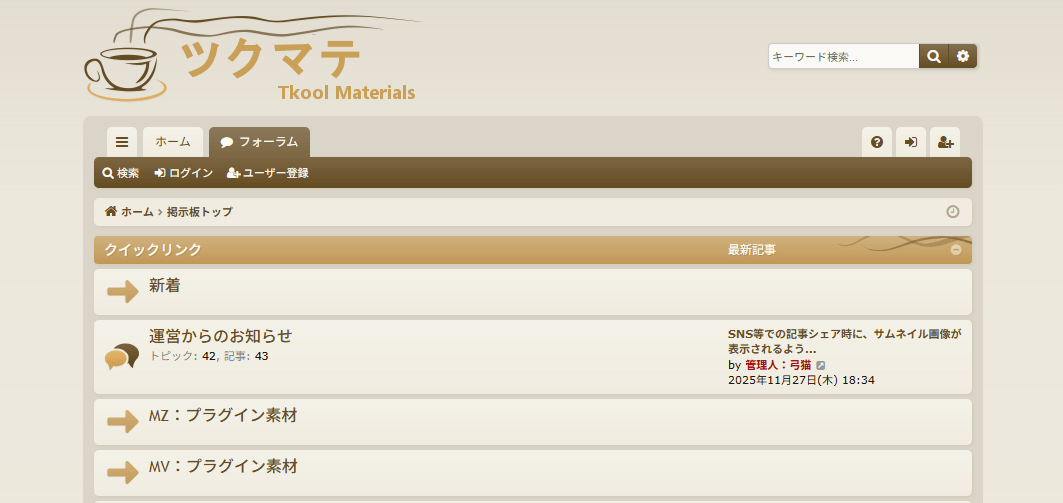This screenshot has width=1063, height=503.
Task: Open the hamburger quick links menu
Action: [x=122, y=142]
